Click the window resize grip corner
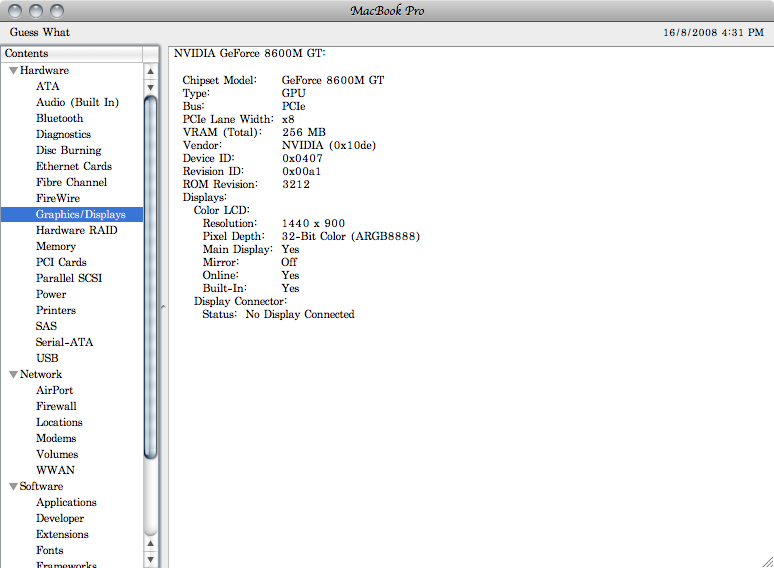 (x=767, y=562)
